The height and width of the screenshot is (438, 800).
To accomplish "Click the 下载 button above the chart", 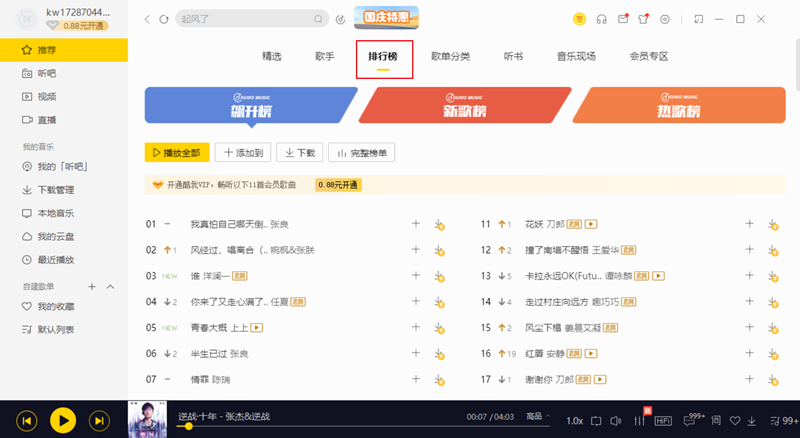I will (299, 153).
